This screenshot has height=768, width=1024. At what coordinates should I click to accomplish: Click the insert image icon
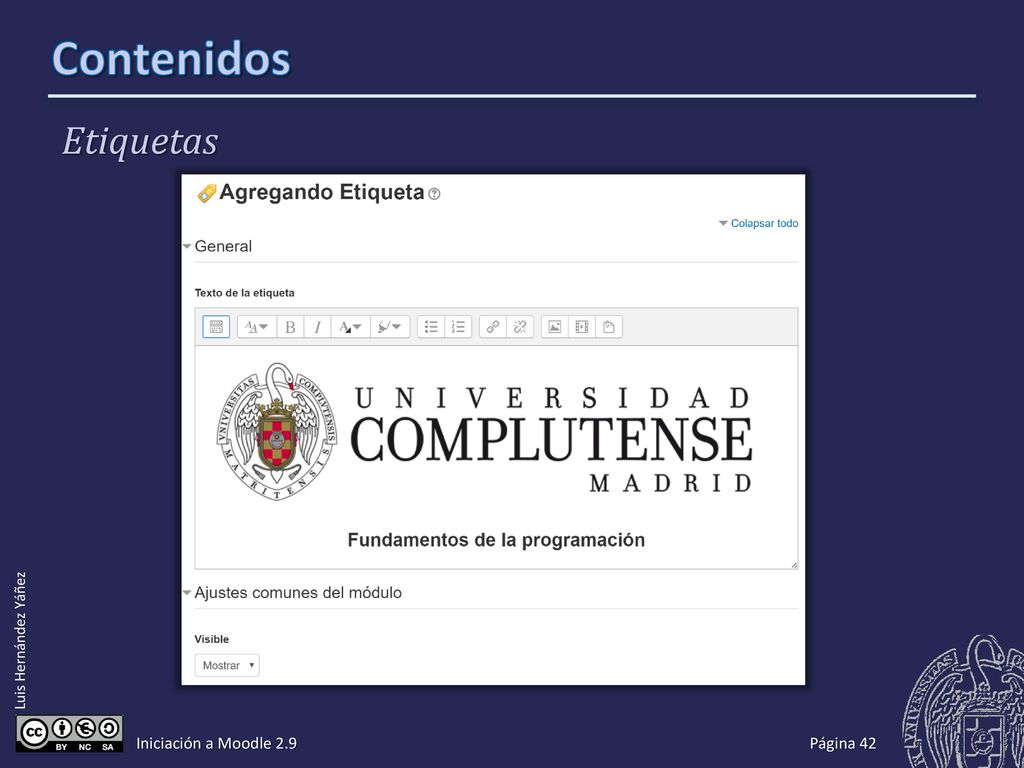pyautogui.click(x=554, y=327)
